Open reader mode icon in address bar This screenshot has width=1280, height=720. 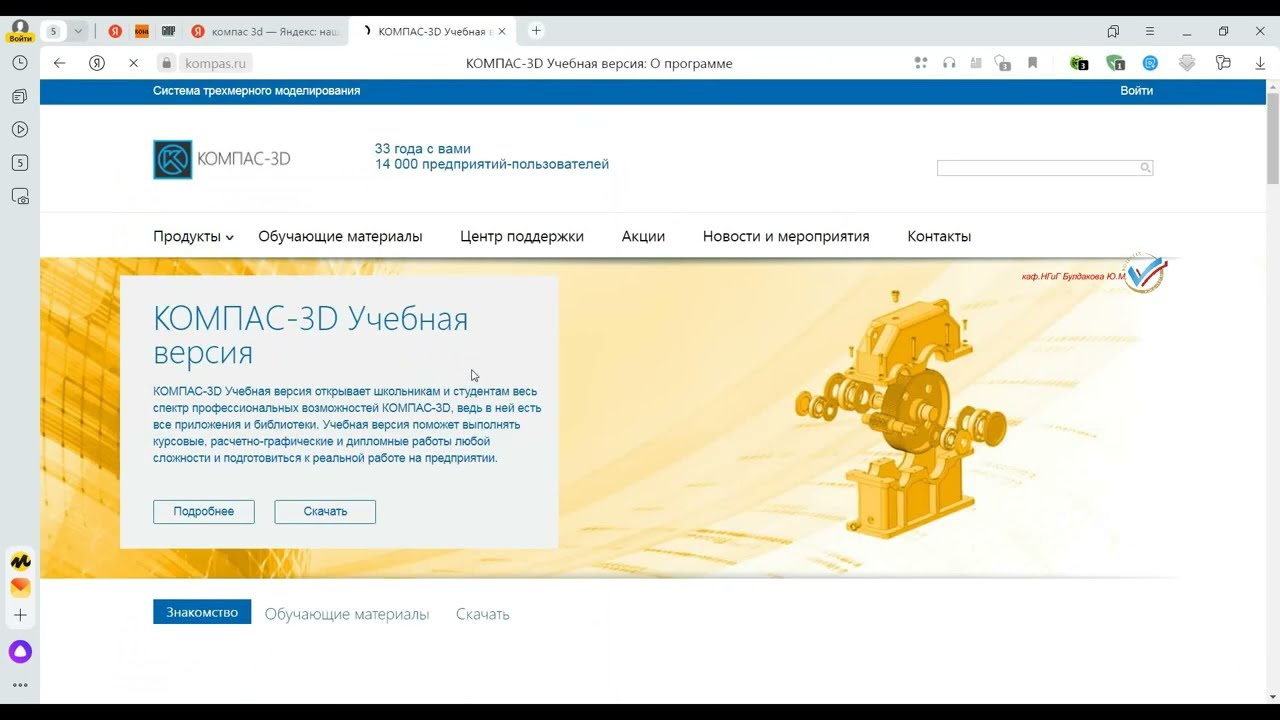(976, 63)
